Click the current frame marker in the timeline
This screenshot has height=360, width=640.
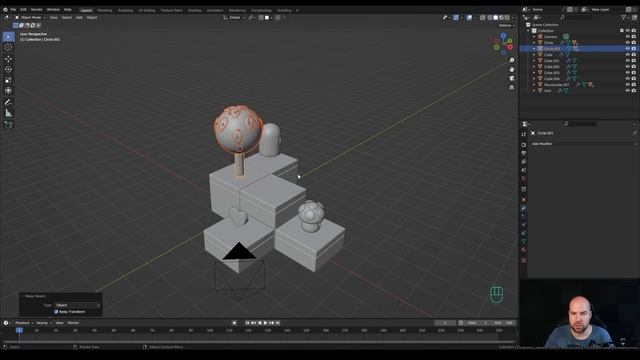[19, 330]
